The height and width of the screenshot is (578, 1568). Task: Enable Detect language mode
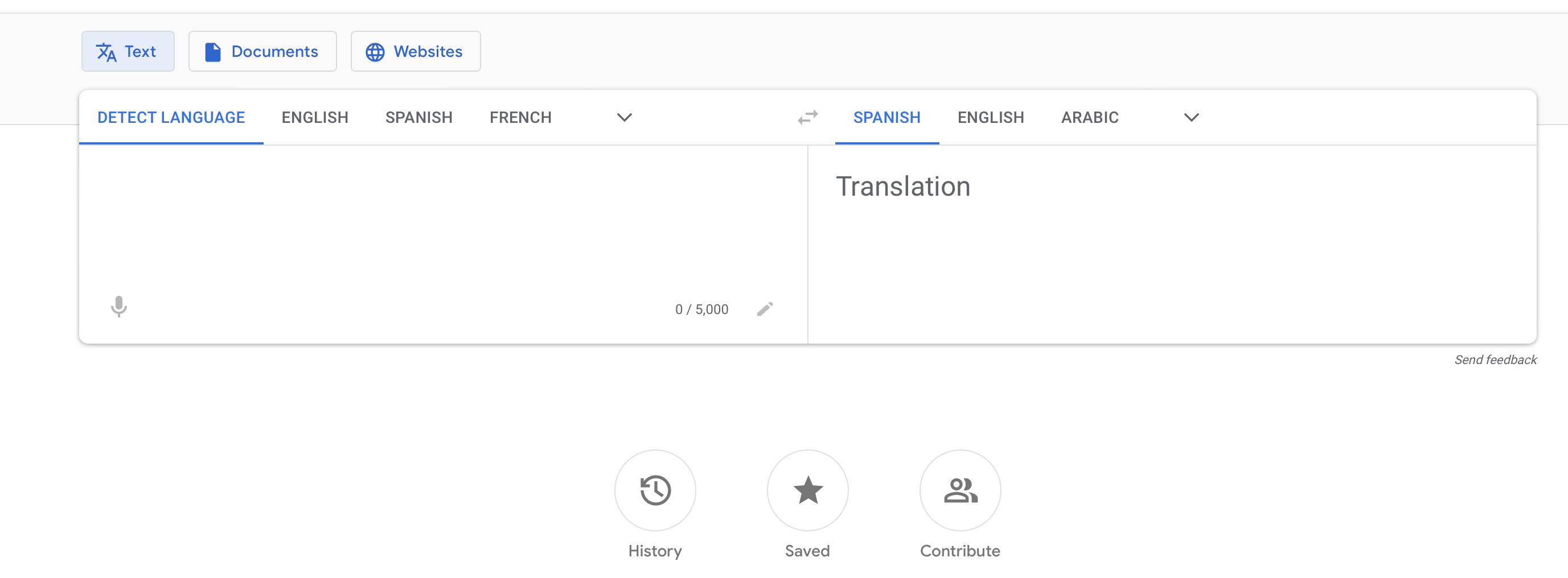tap(171, 117)
